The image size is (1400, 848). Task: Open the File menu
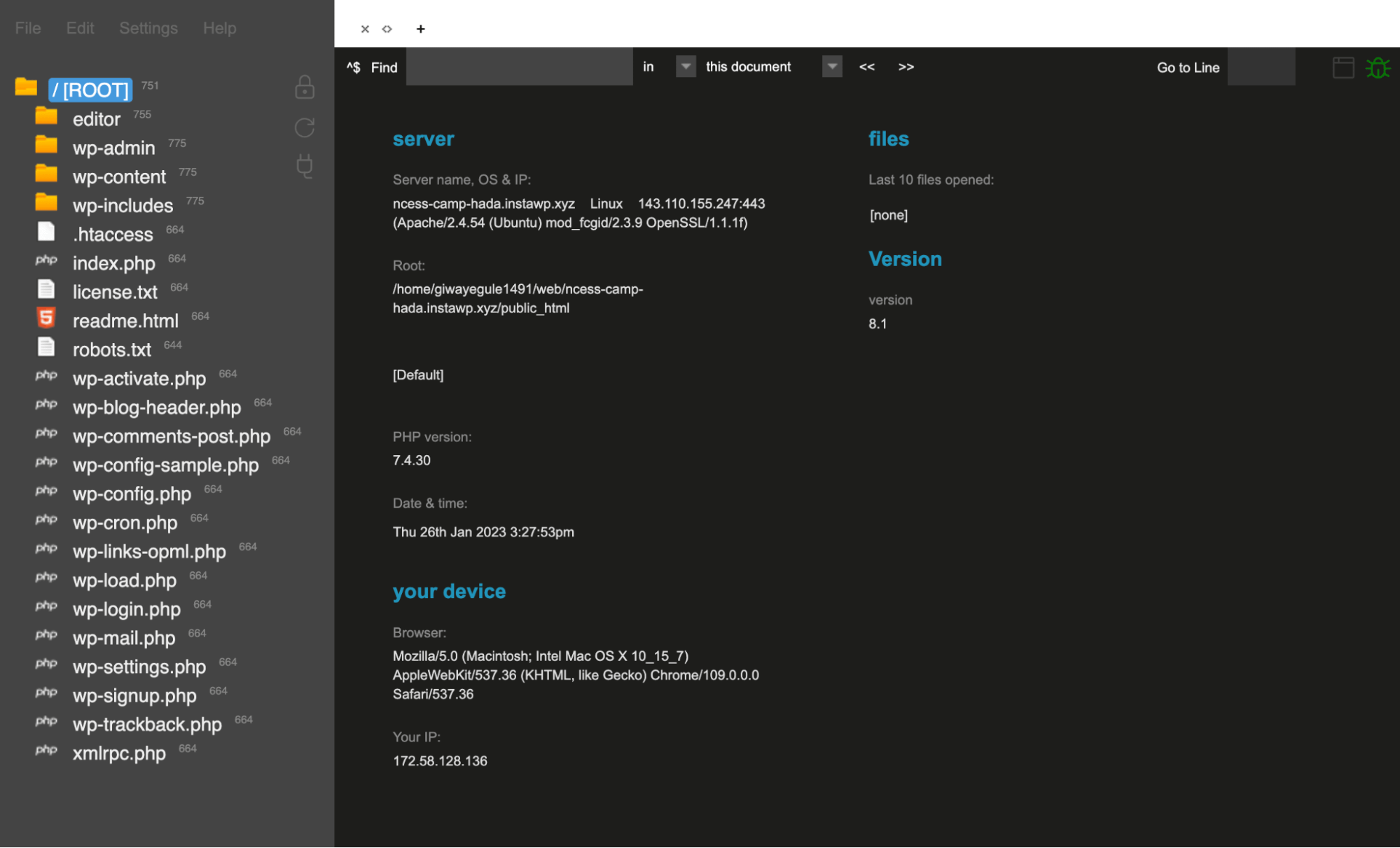click(27, 28)
